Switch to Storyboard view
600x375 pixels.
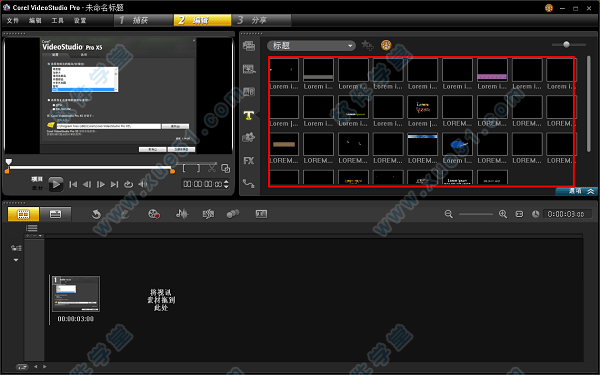tap(23, 214)
